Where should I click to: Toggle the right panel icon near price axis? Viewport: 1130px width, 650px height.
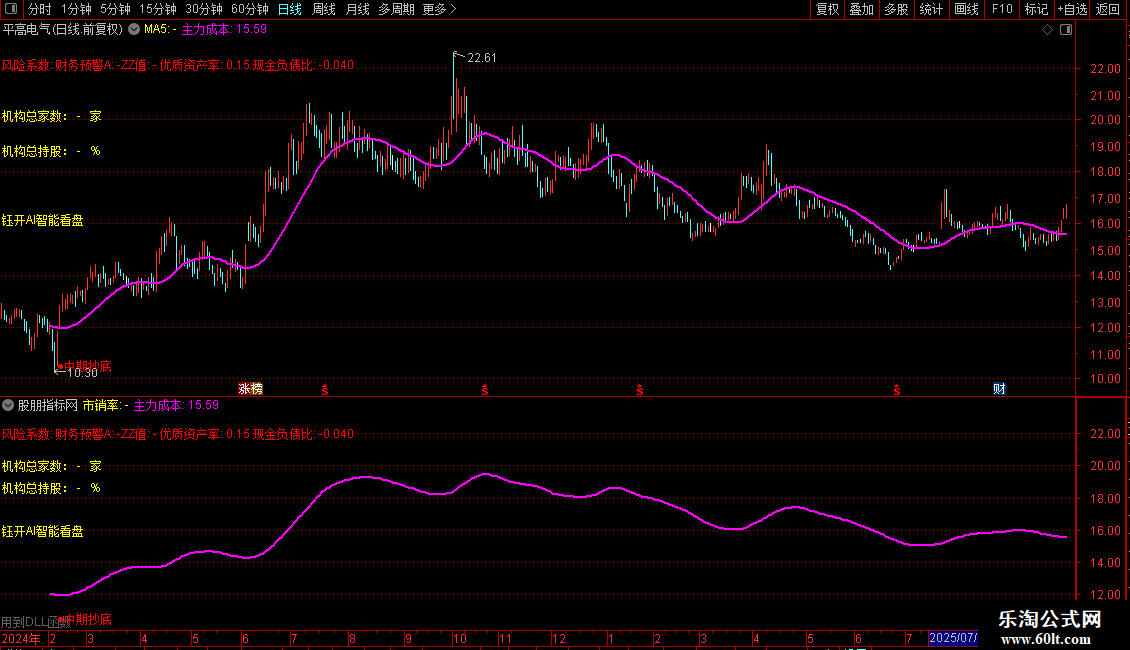(1067, 30)
